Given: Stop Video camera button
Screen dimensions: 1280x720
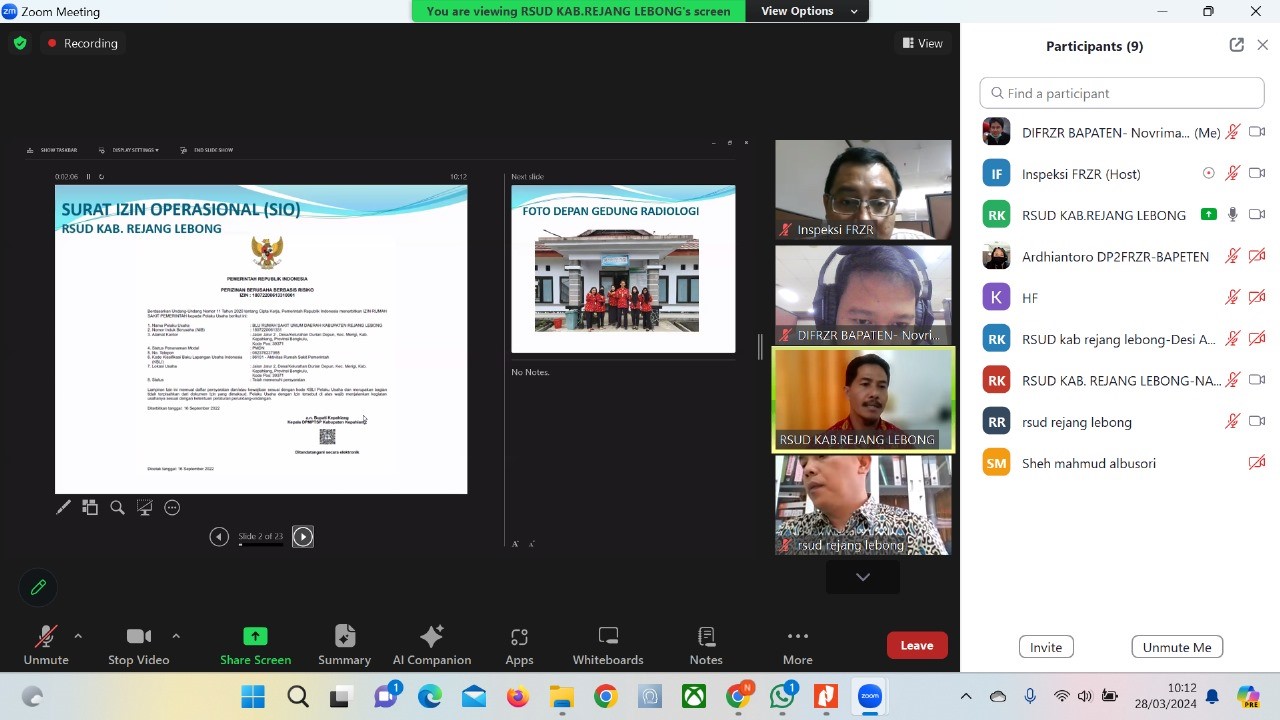Looking at the screenshot, I should click(138, 645).
